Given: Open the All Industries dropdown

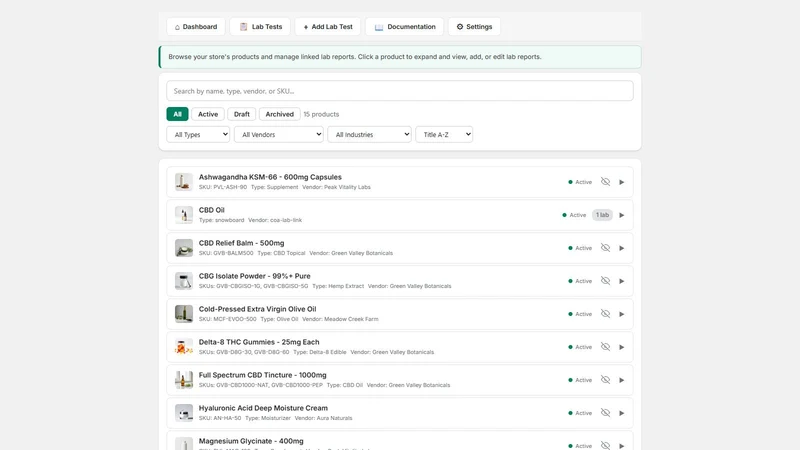Looking at the screenshot, I should coord(369,135).
